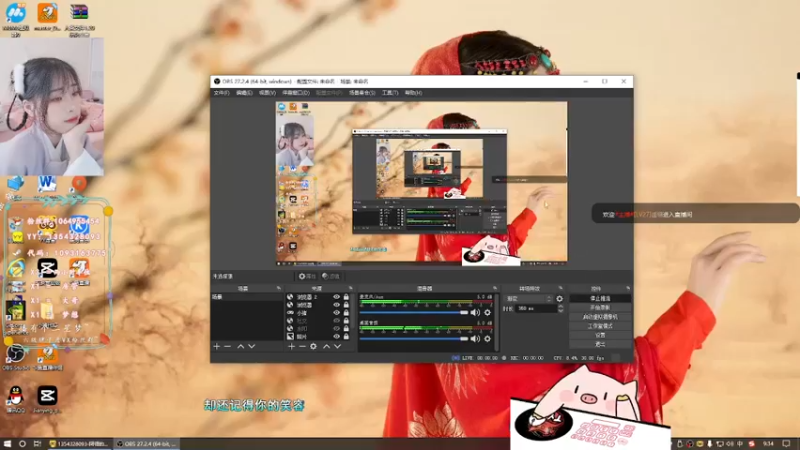Move the scene down with the arrow icon
Screen dimensions: 800x450
click(252, 346)
